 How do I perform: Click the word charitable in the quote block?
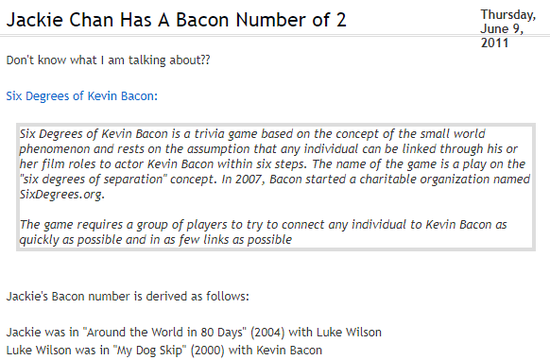coord(388,179)
